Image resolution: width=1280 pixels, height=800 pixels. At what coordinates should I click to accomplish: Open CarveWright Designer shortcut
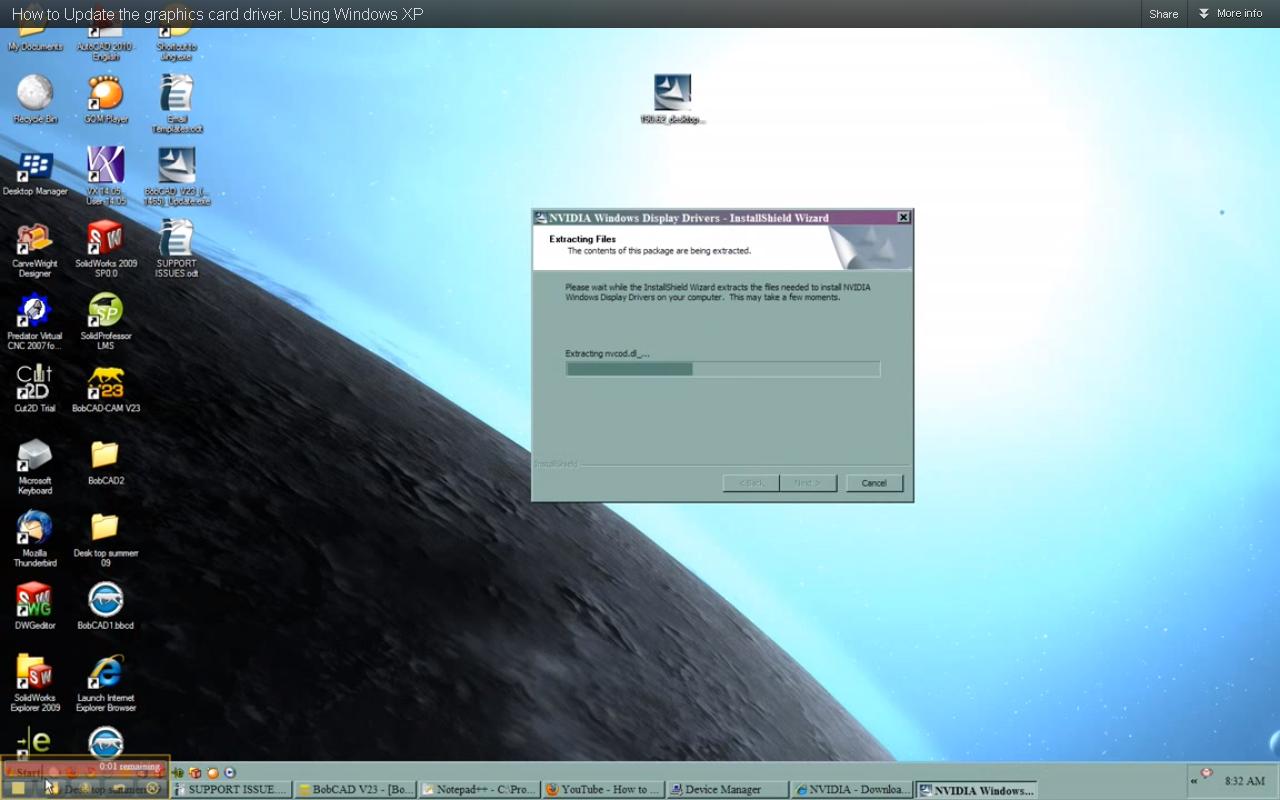(35, 249)
